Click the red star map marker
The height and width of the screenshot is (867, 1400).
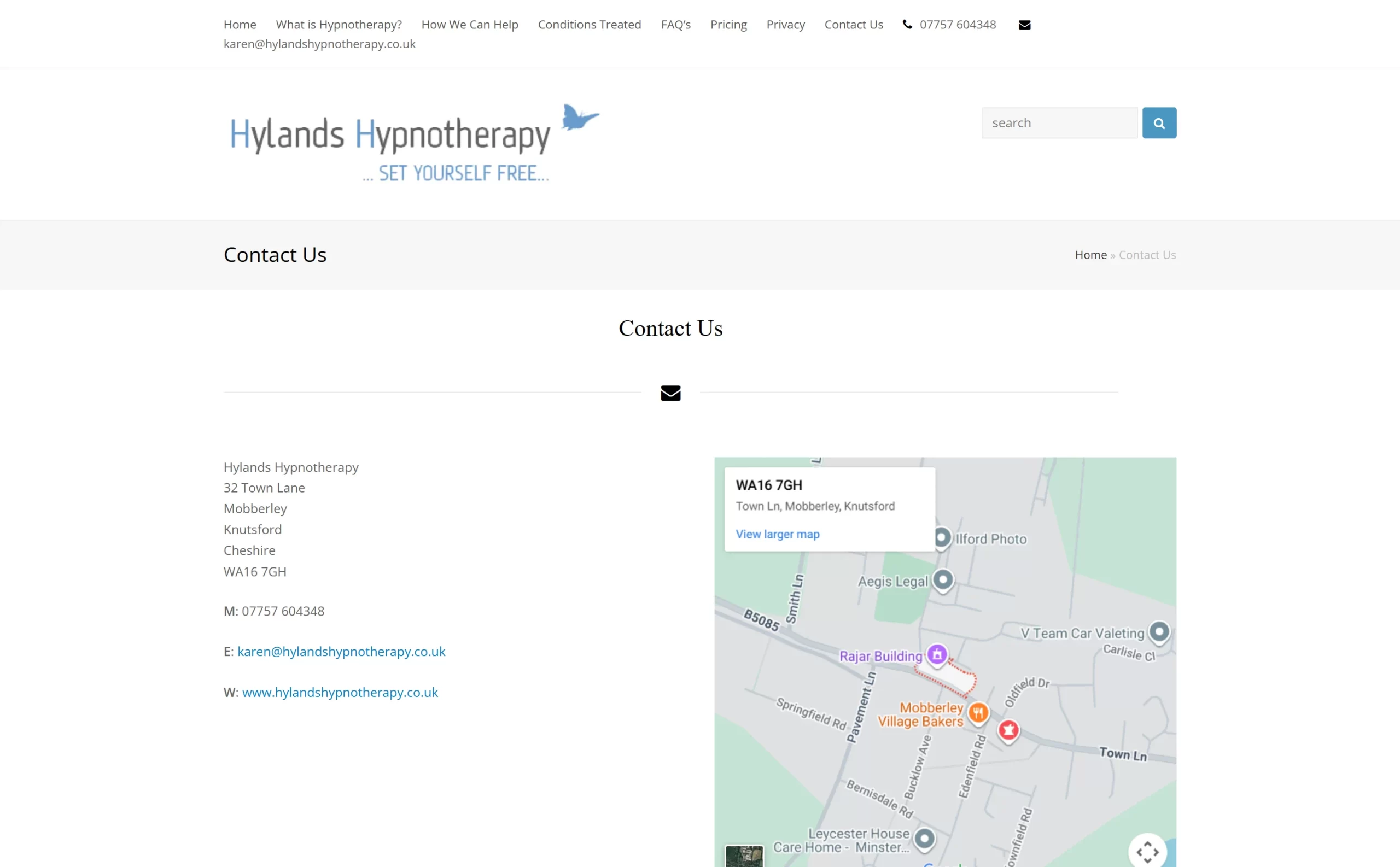tap(1009, 730)
